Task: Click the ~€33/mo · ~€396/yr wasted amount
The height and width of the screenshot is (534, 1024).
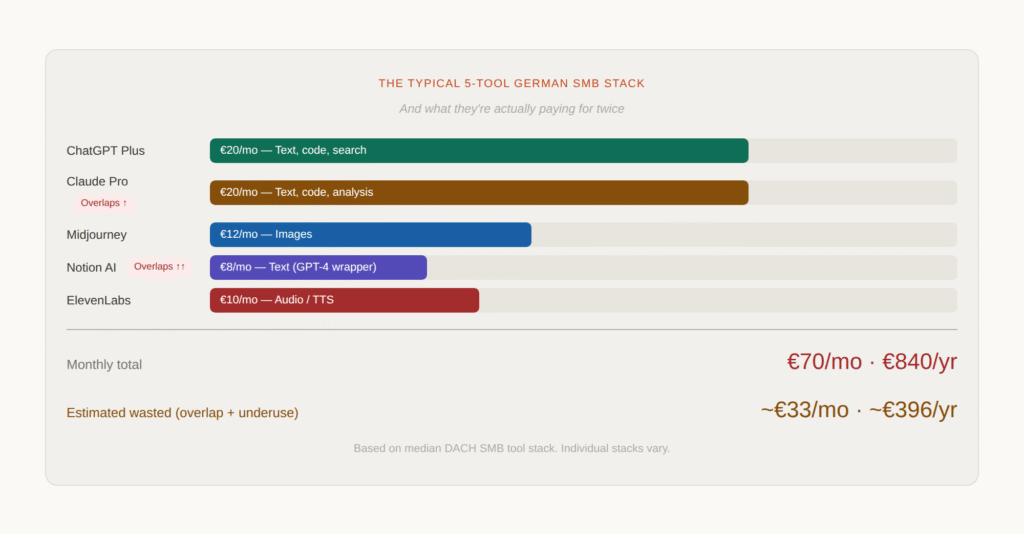Action: (858, 410)
